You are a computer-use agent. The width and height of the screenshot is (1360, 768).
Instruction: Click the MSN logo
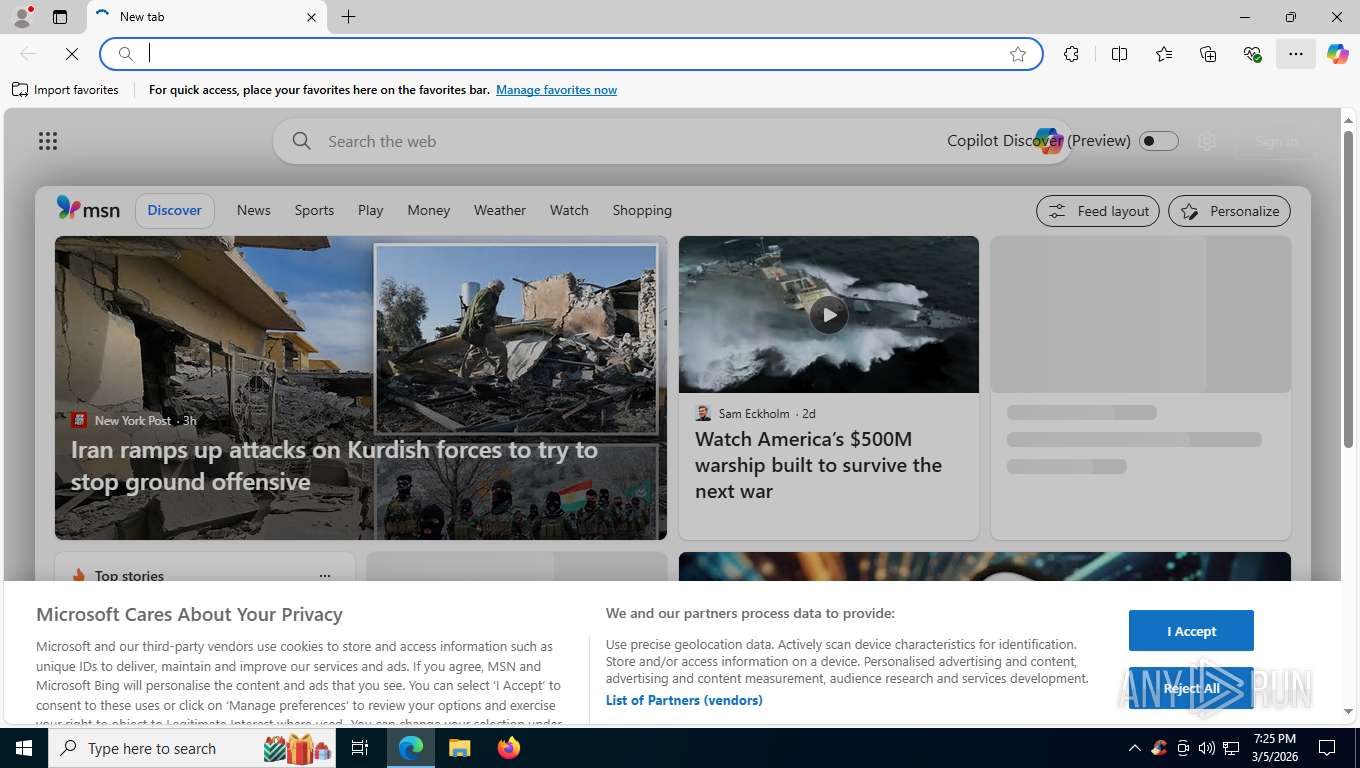pos(88,209)
